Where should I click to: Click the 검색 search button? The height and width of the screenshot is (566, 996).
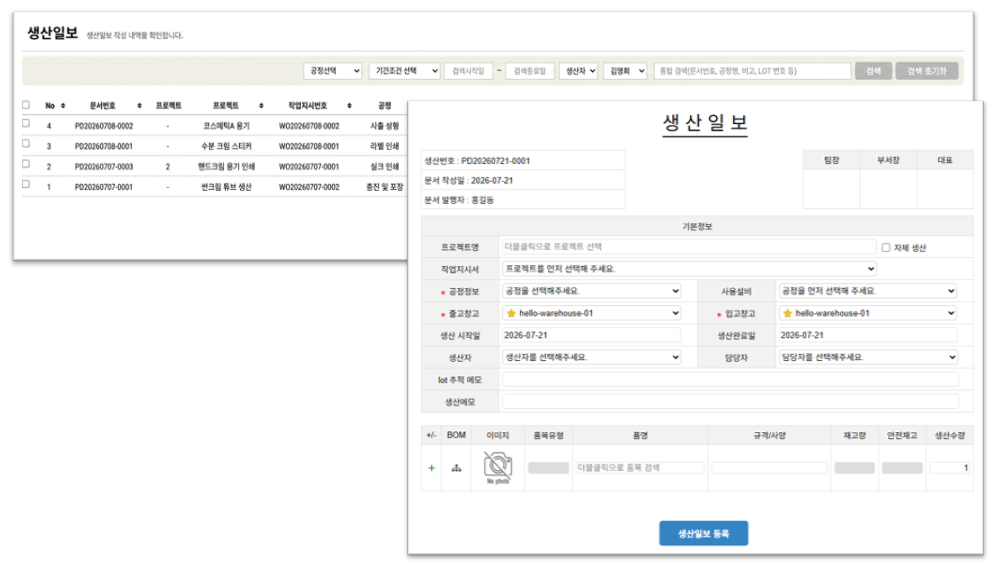click(873, 71)
